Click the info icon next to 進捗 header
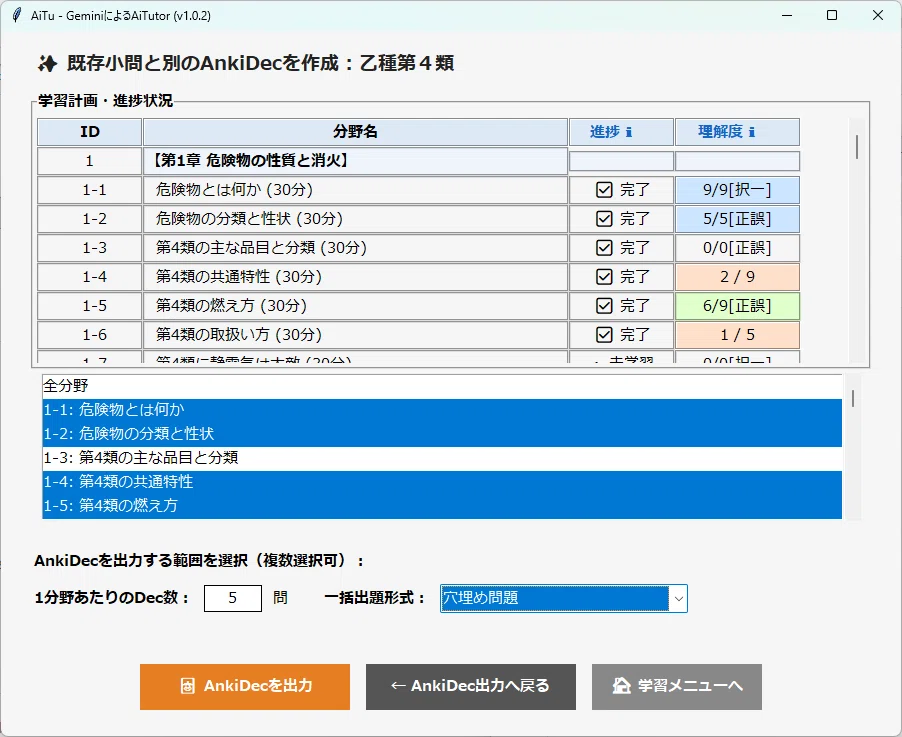 (629, 132)
